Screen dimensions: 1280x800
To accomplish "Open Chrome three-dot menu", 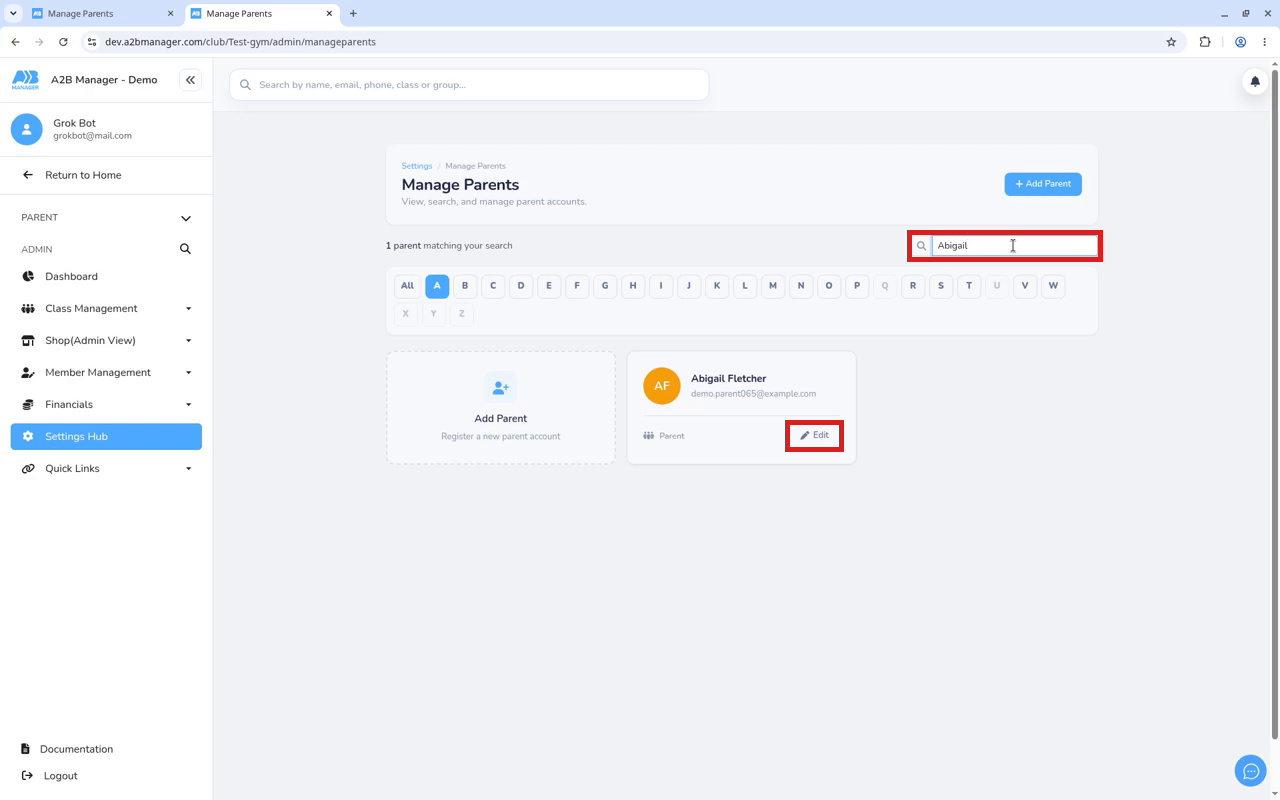I will (1265, 42).
